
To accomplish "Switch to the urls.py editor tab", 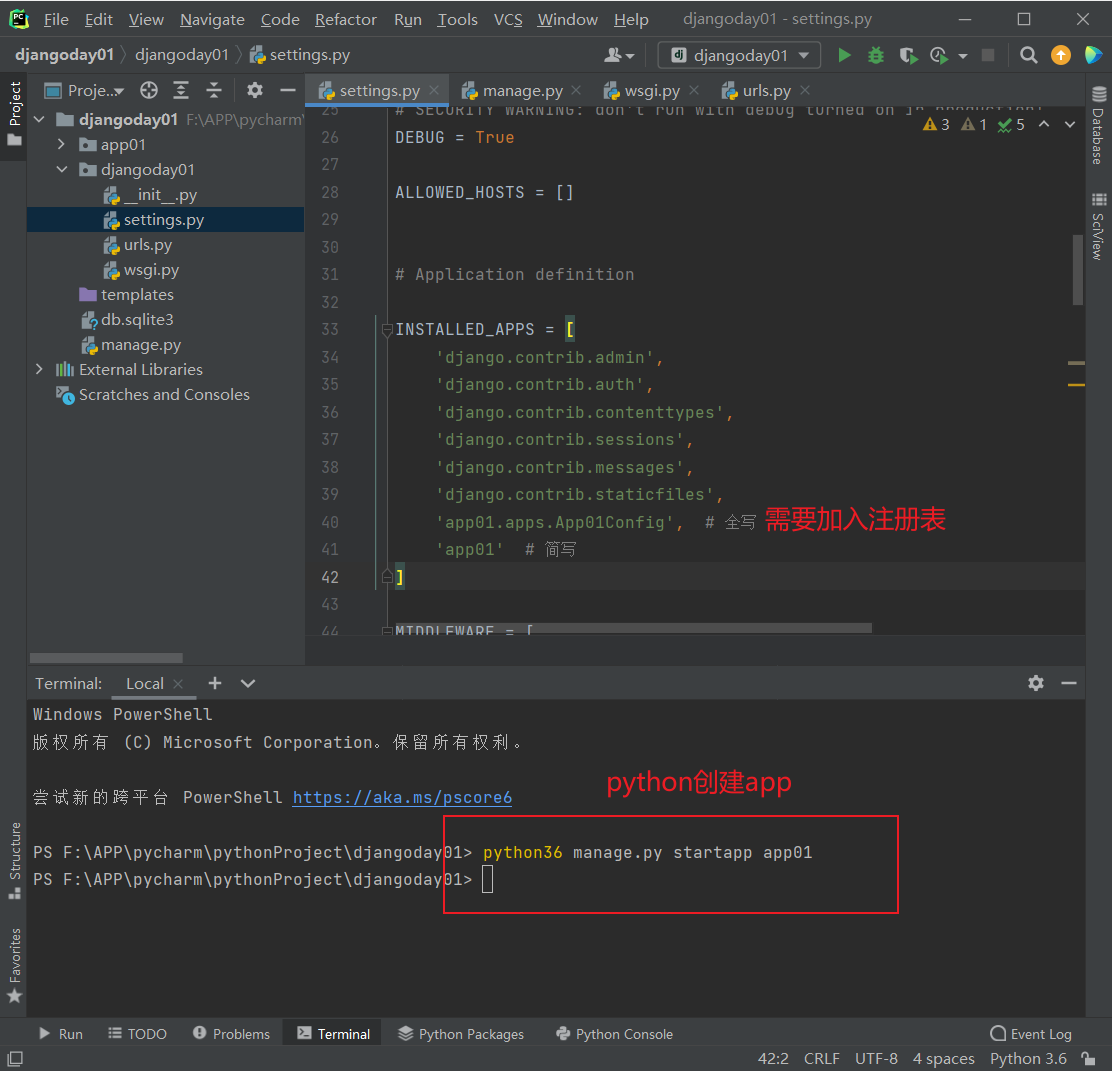I will 765,91.
